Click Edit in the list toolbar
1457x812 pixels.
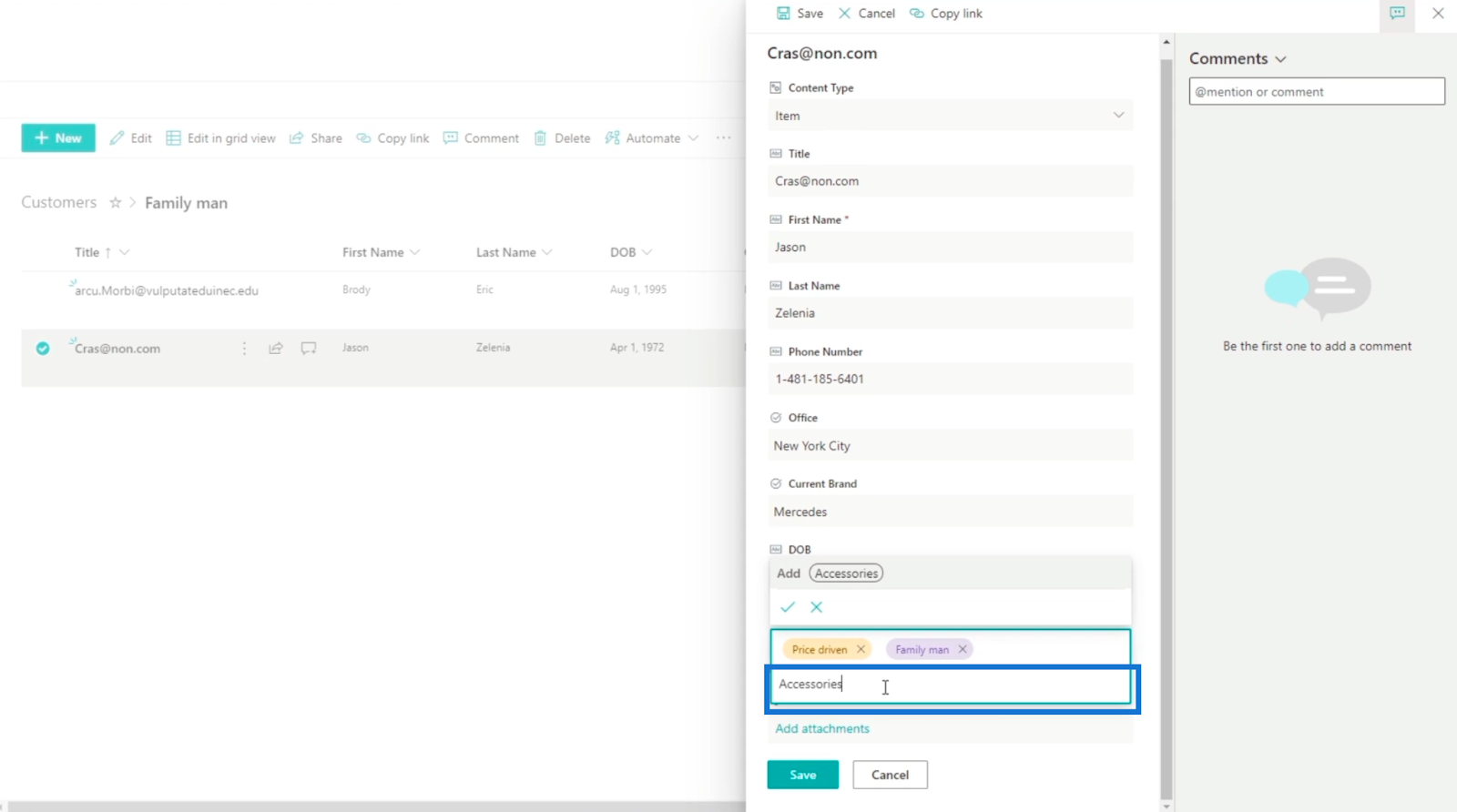point(130,138)
